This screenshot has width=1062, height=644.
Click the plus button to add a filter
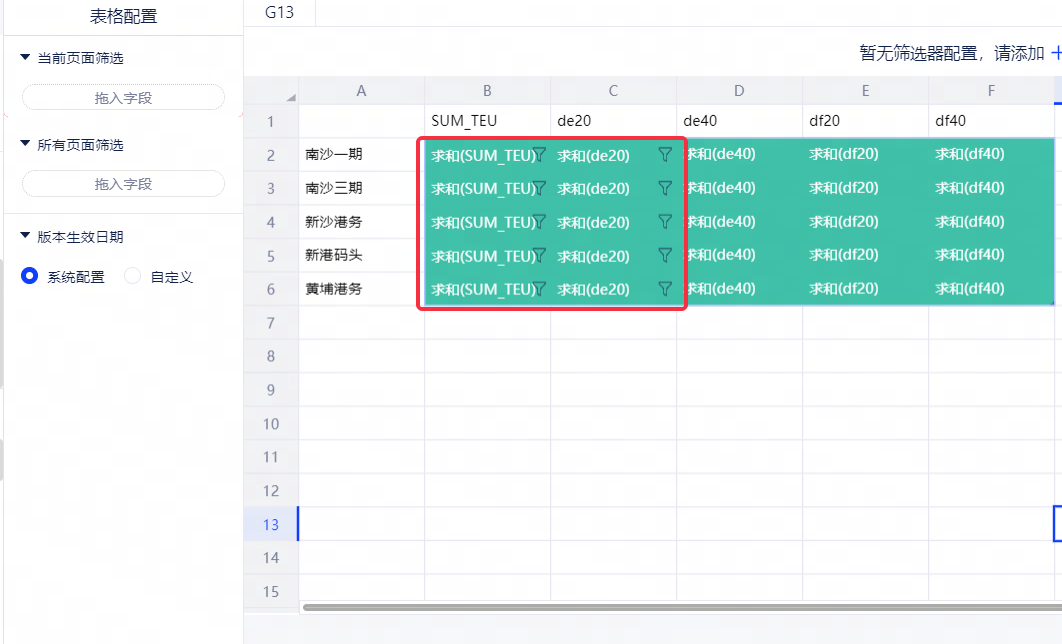1055,53
